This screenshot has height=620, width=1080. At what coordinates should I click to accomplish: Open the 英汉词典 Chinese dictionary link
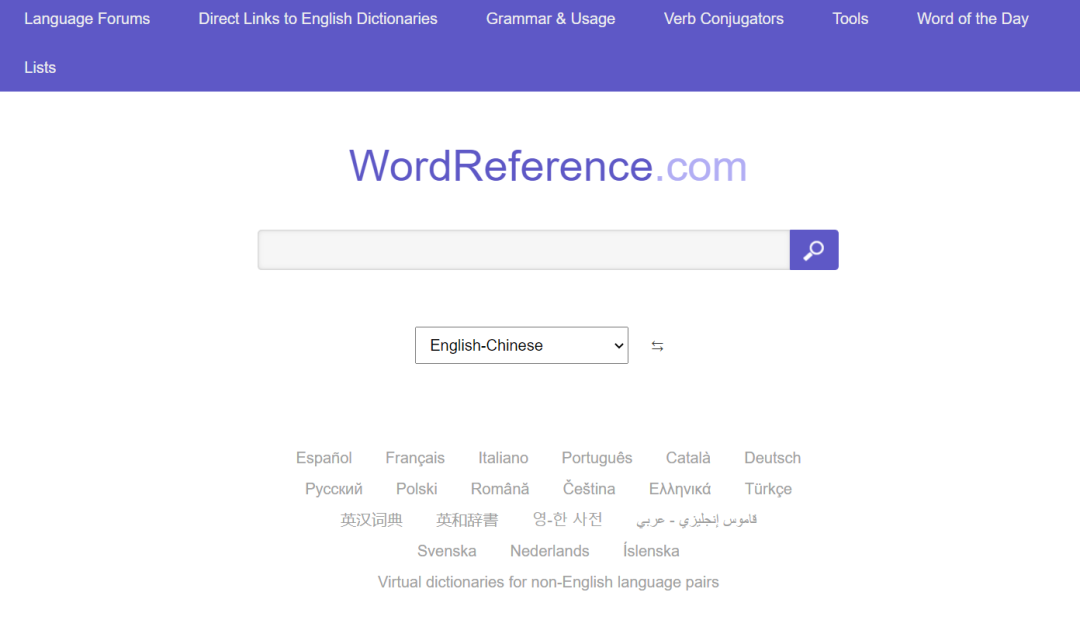(x=371, y=520)
